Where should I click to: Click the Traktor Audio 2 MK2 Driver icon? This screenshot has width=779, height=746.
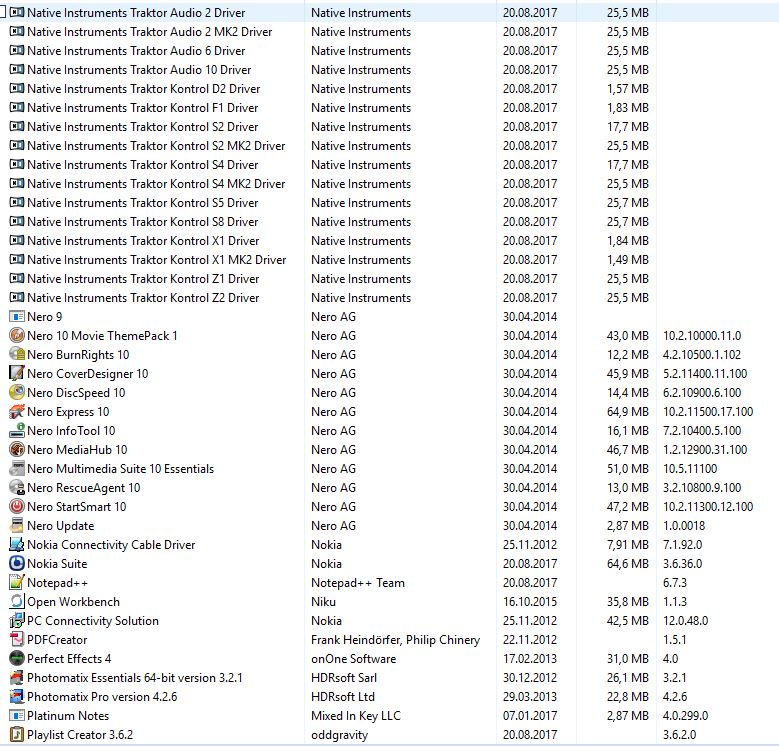[17, 31]
